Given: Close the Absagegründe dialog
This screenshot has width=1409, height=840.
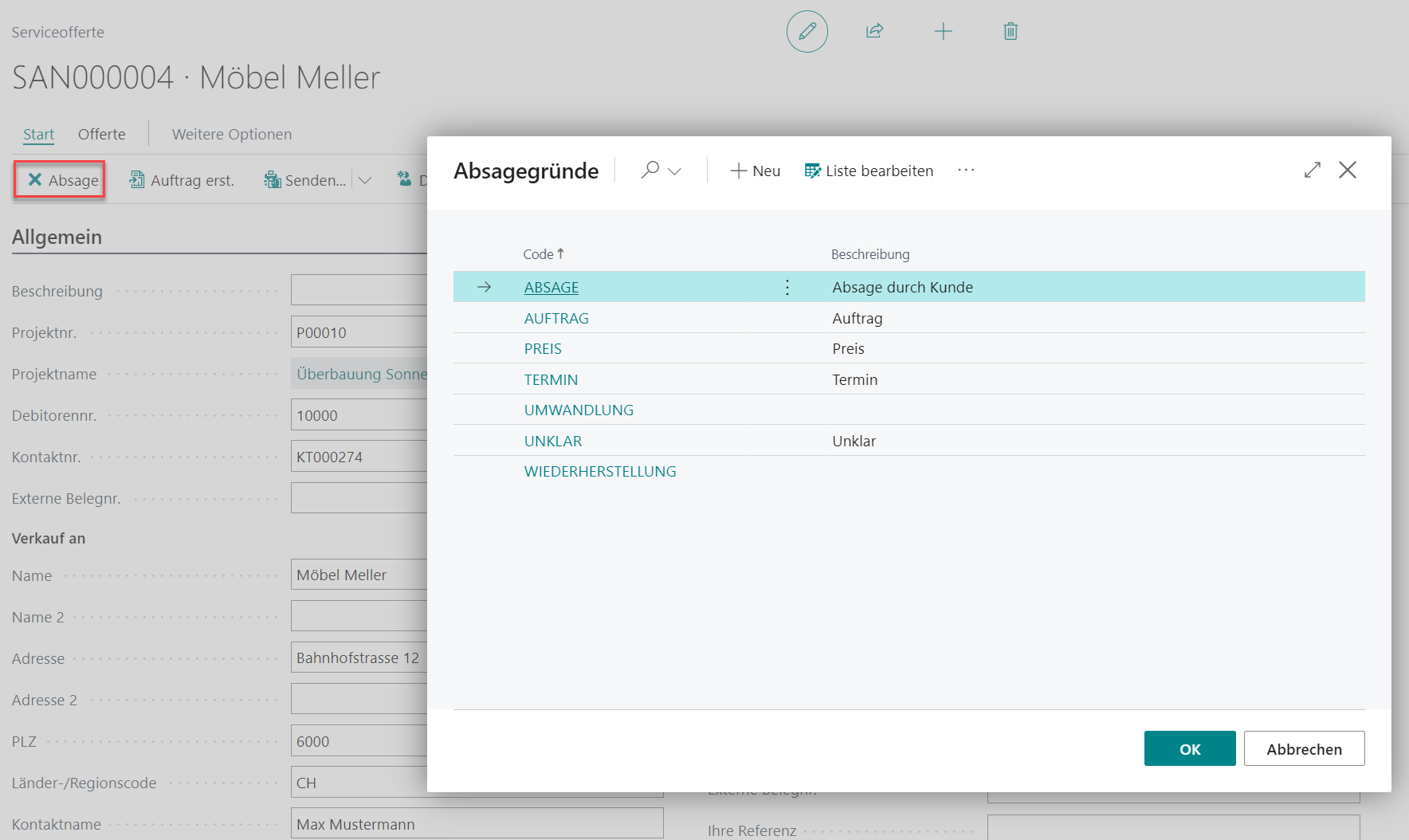Looking at the screenshot, I should coord(1348,170).
